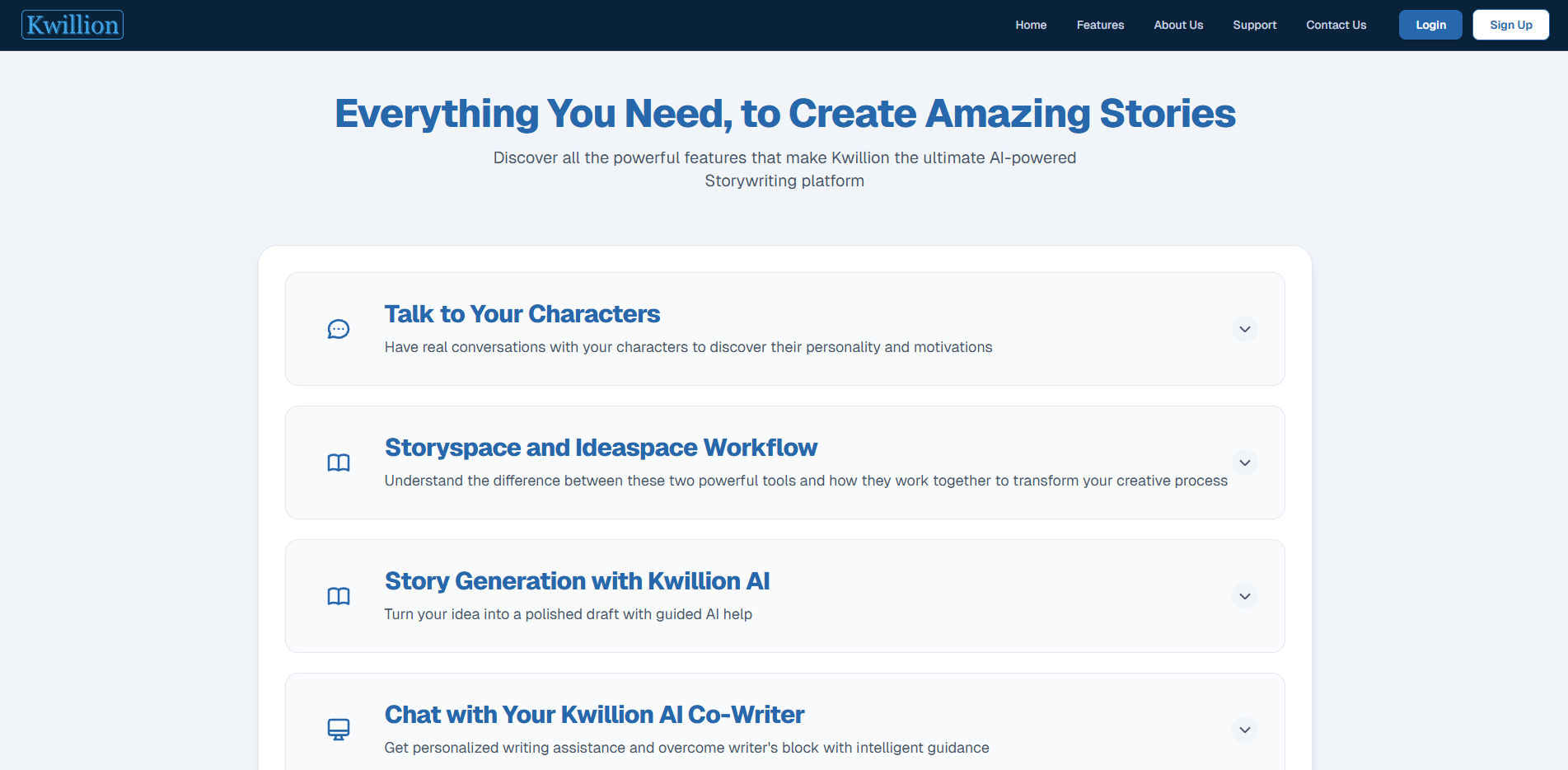Click the book icon beside Story Generation with Kwillion AI

point(338,596)
